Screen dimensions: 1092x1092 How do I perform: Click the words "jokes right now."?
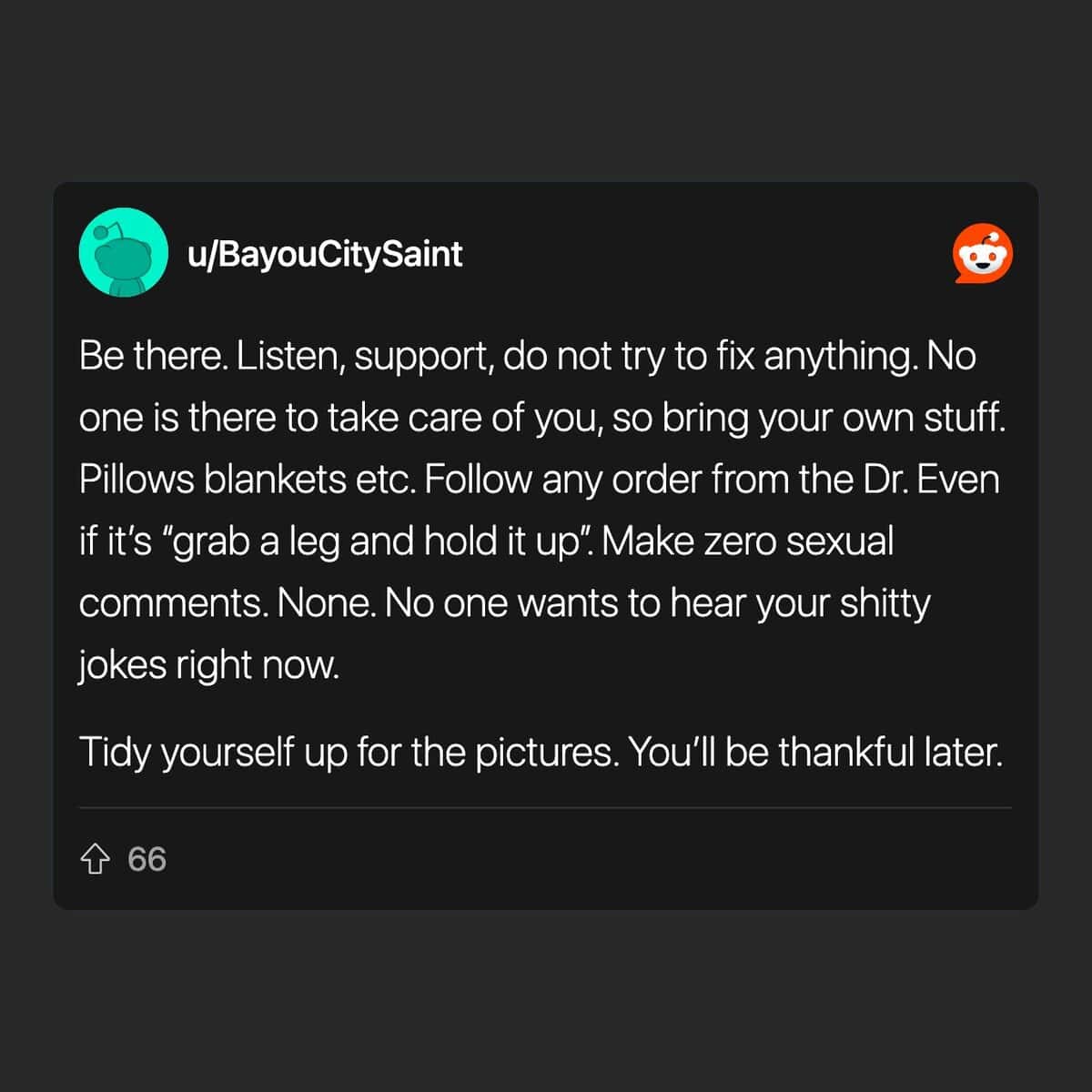pyautogui.click(x=208, y=665)
